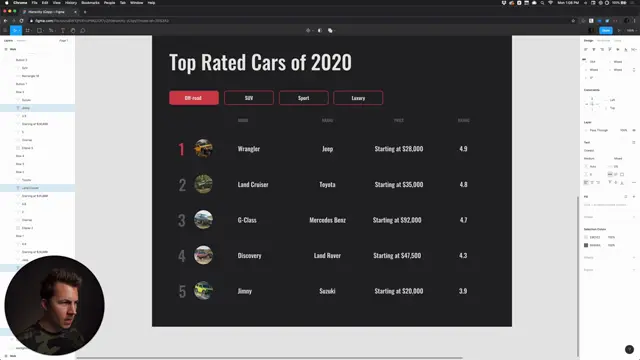Open text styles icon beside Text header
The width and height of the screenshot is (640, 360).
coord(634,142)
